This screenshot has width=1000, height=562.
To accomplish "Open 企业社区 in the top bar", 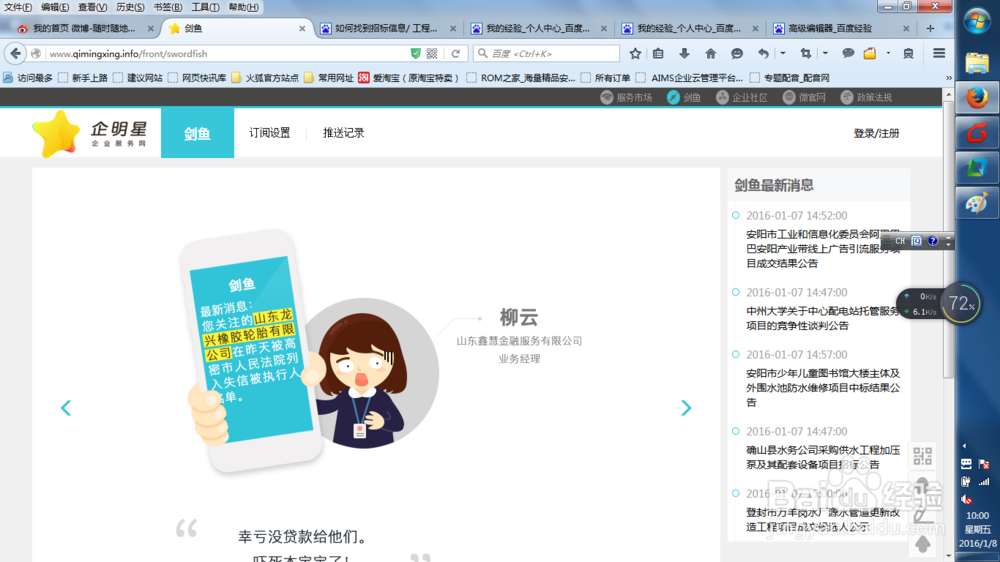I will 742,98.
